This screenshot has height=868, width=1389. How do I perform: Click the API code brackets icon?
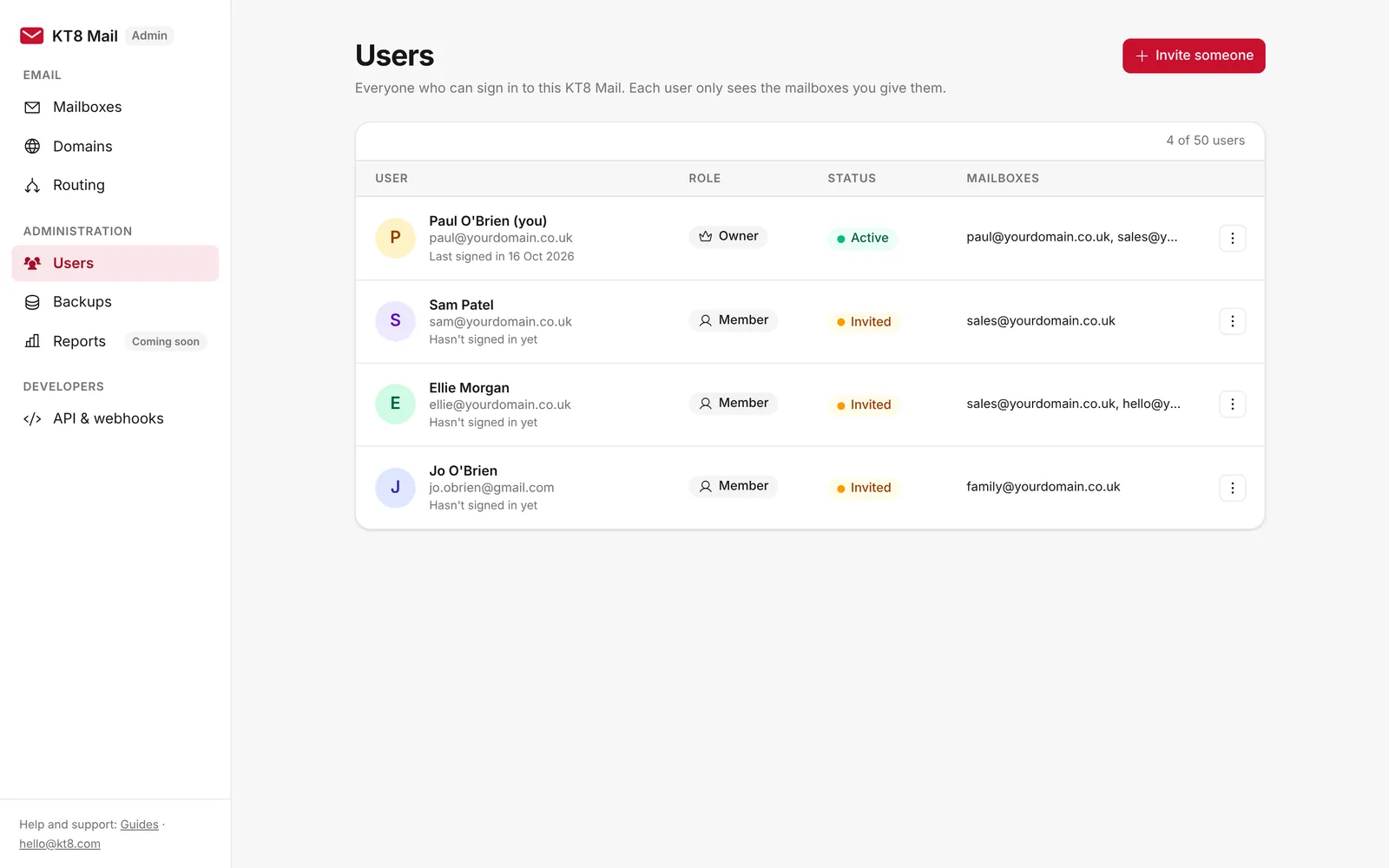pos(32,418)
